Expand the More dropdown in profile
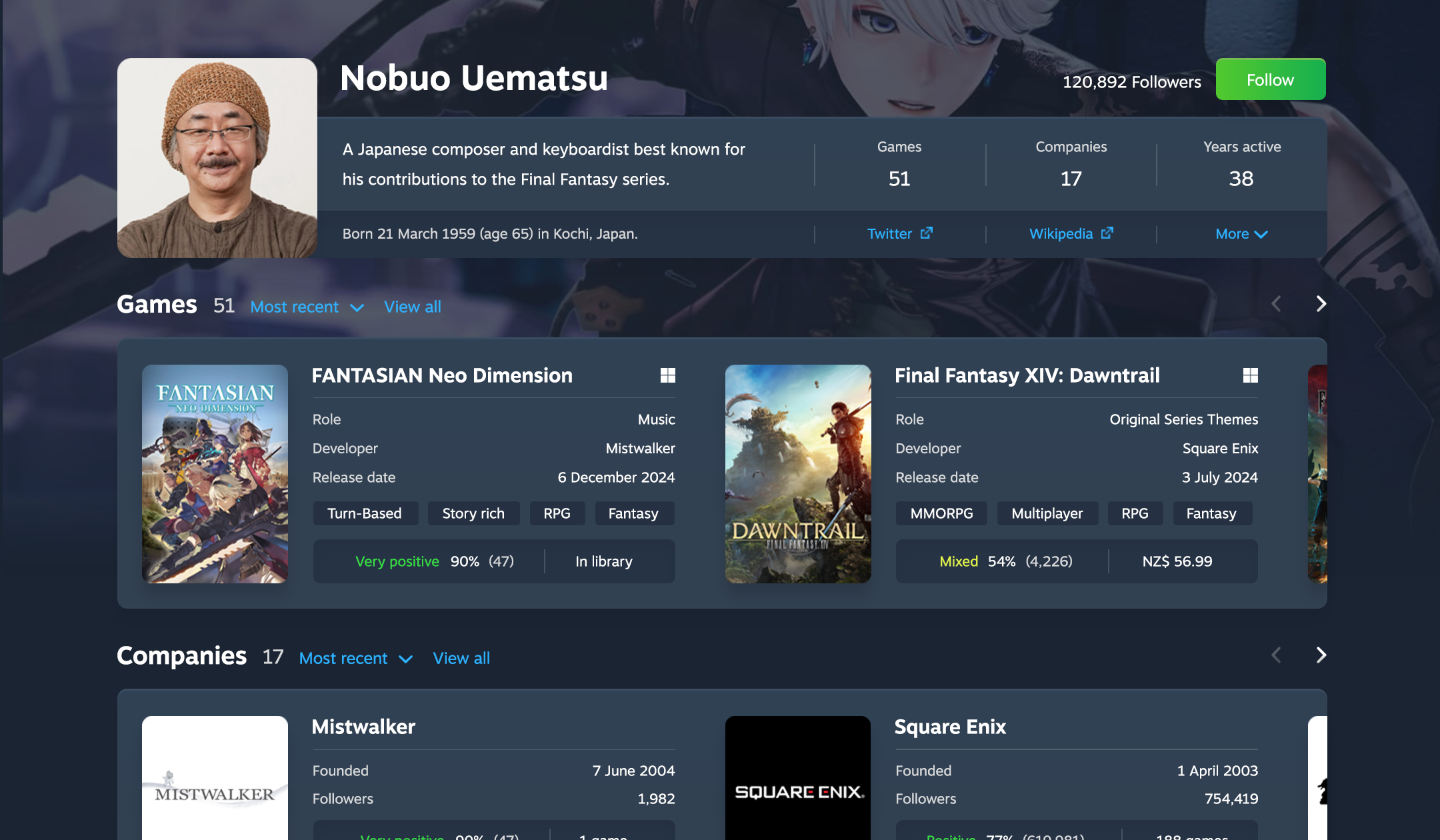The width and height of the screenshot is (1440, 840). pyautogui.click(x=1241, y=234)
